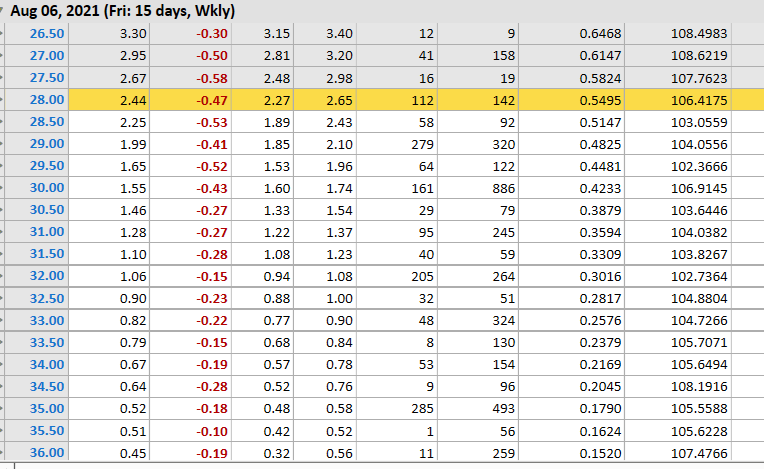
Task: Click last price 2.44 in highlighted row
Action: tap(133, 100)
